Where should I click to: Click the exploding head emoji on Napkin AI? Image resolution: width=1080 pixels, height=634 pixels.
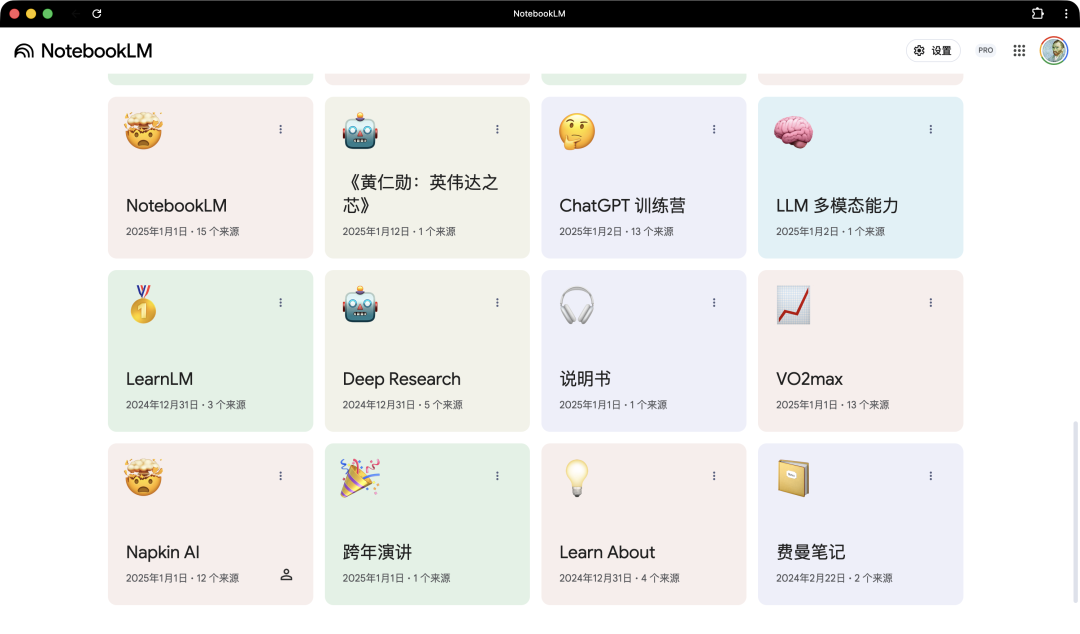[144, 478]
